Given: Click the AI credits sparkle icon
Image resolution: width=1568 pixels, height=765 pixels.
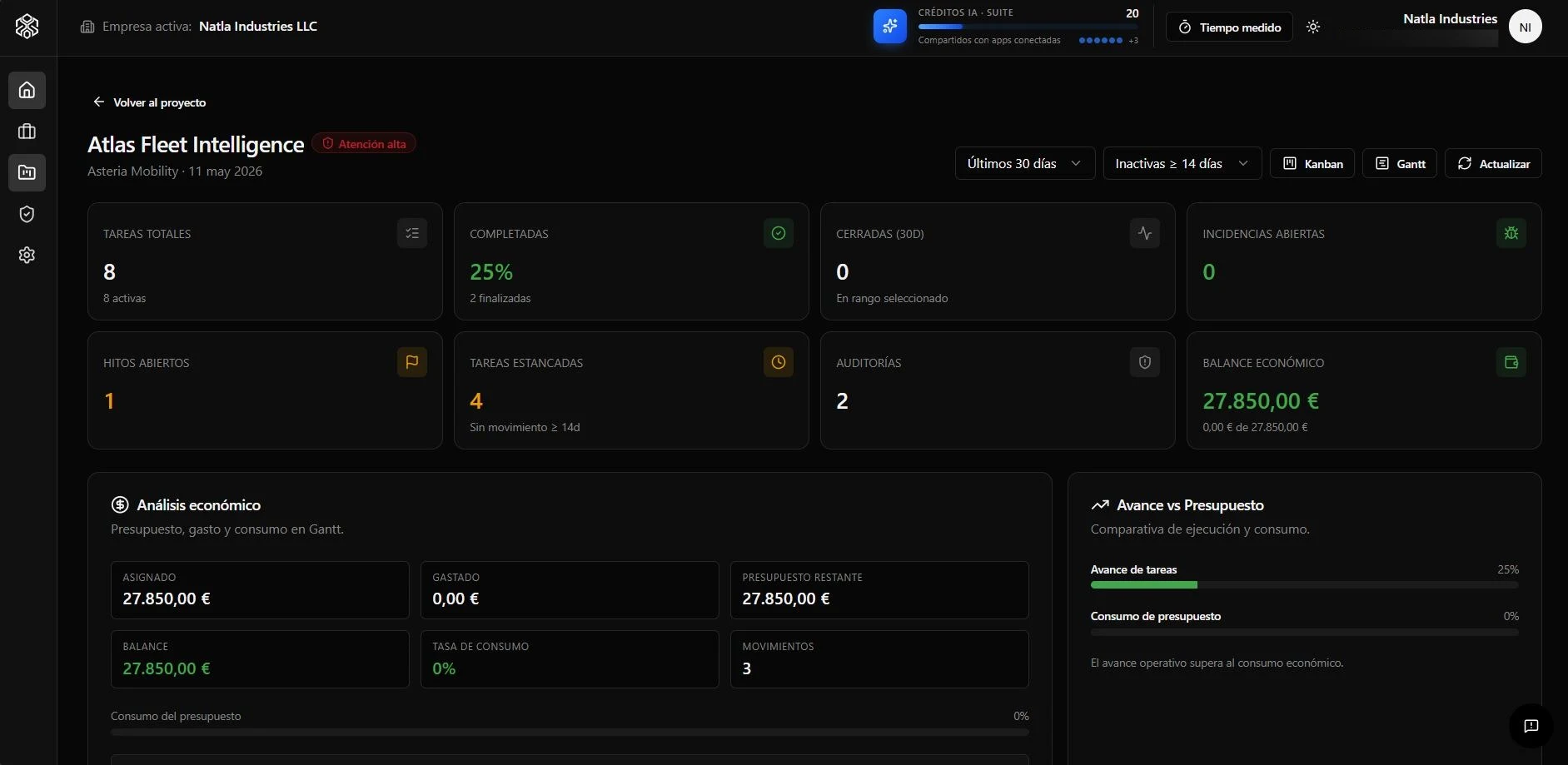Looking at the screenshot, I should 889,27.
